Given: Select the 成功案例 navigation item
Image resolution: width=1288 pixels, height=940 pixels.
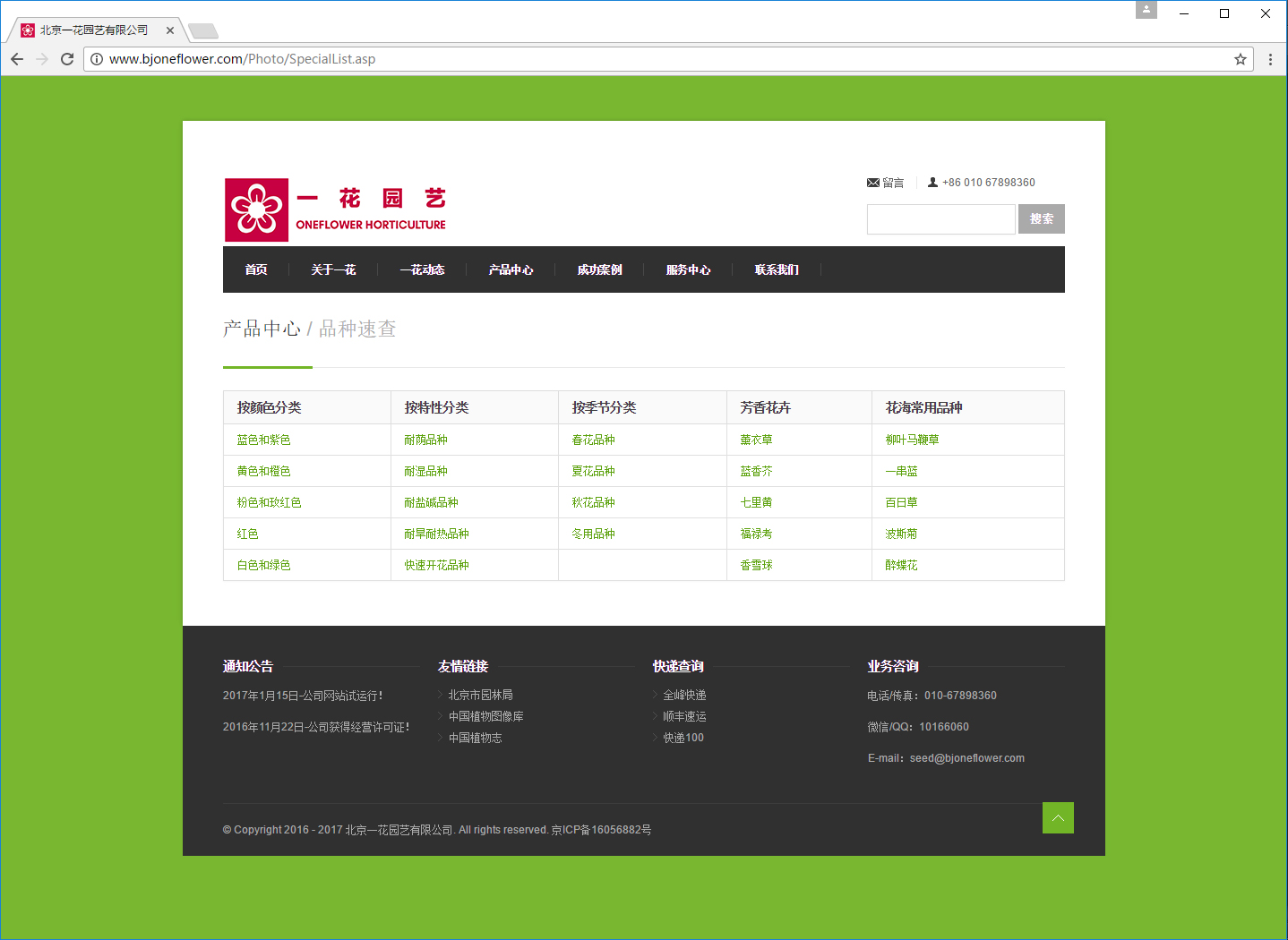Looking at the screenshot, I should click(x=599, y=269).
